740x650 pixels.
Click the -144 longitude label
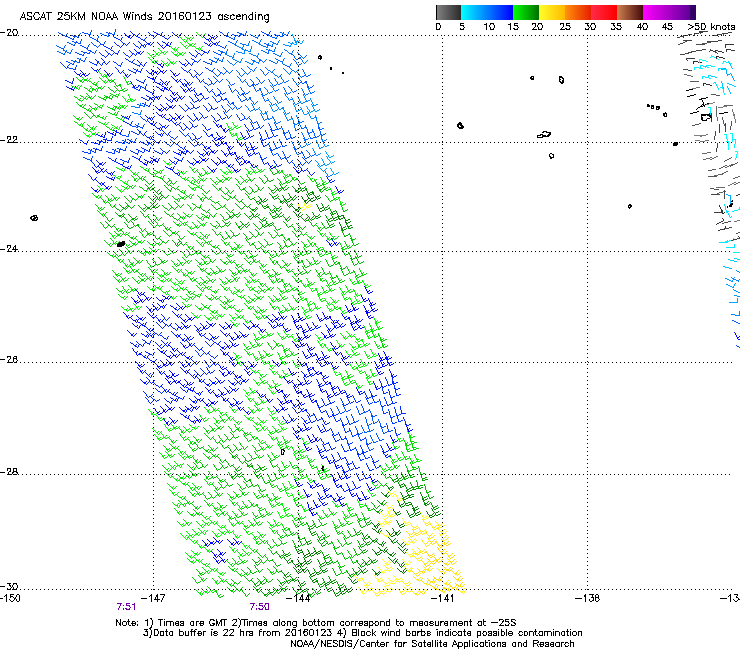298,598
